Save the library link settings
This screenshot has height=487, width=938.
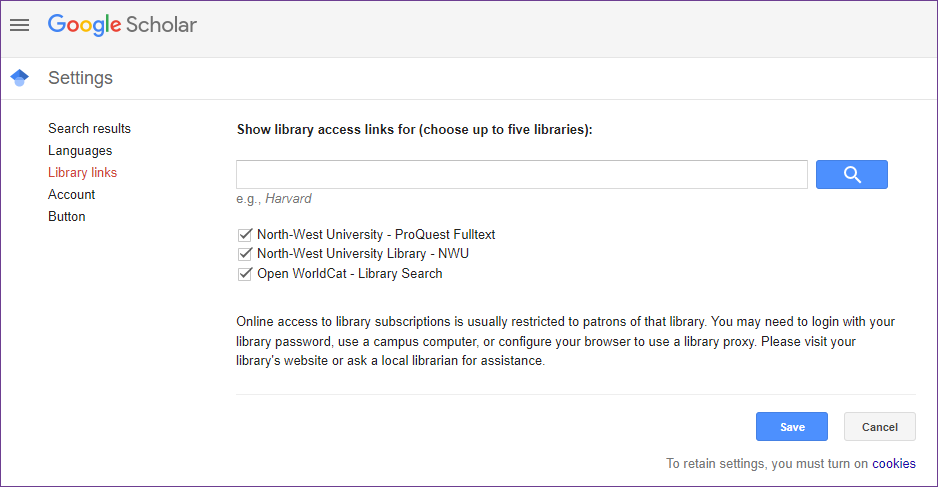[791, 427]
